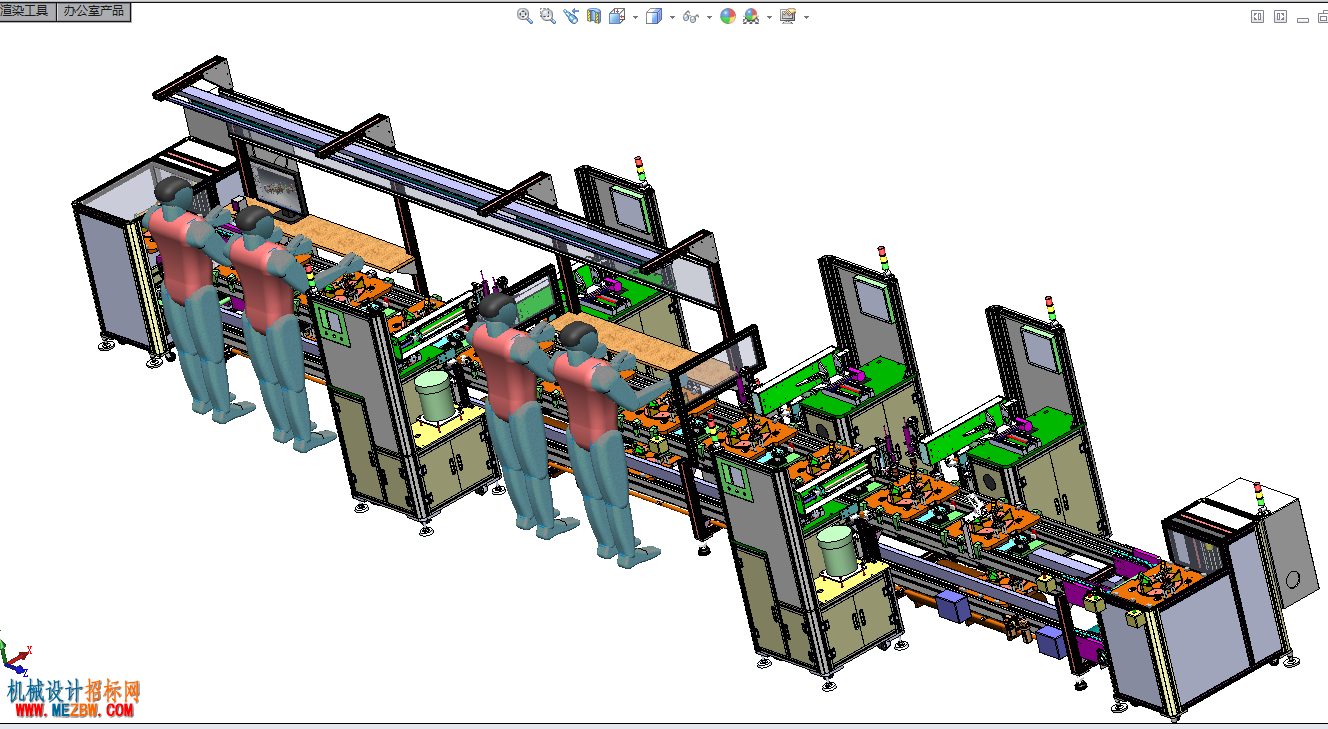Click the View Orientation cube icon
The height and width of the screenshot is (729, 1328).
tap(617, 16)
